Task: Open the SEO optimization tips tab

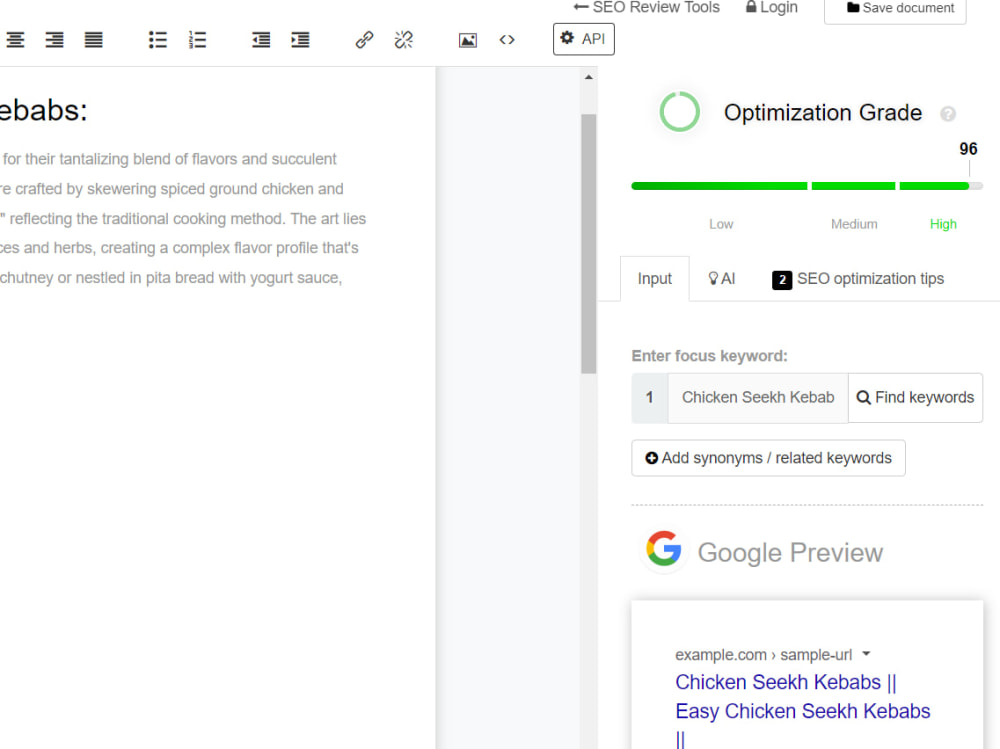Action: [858, 279]
